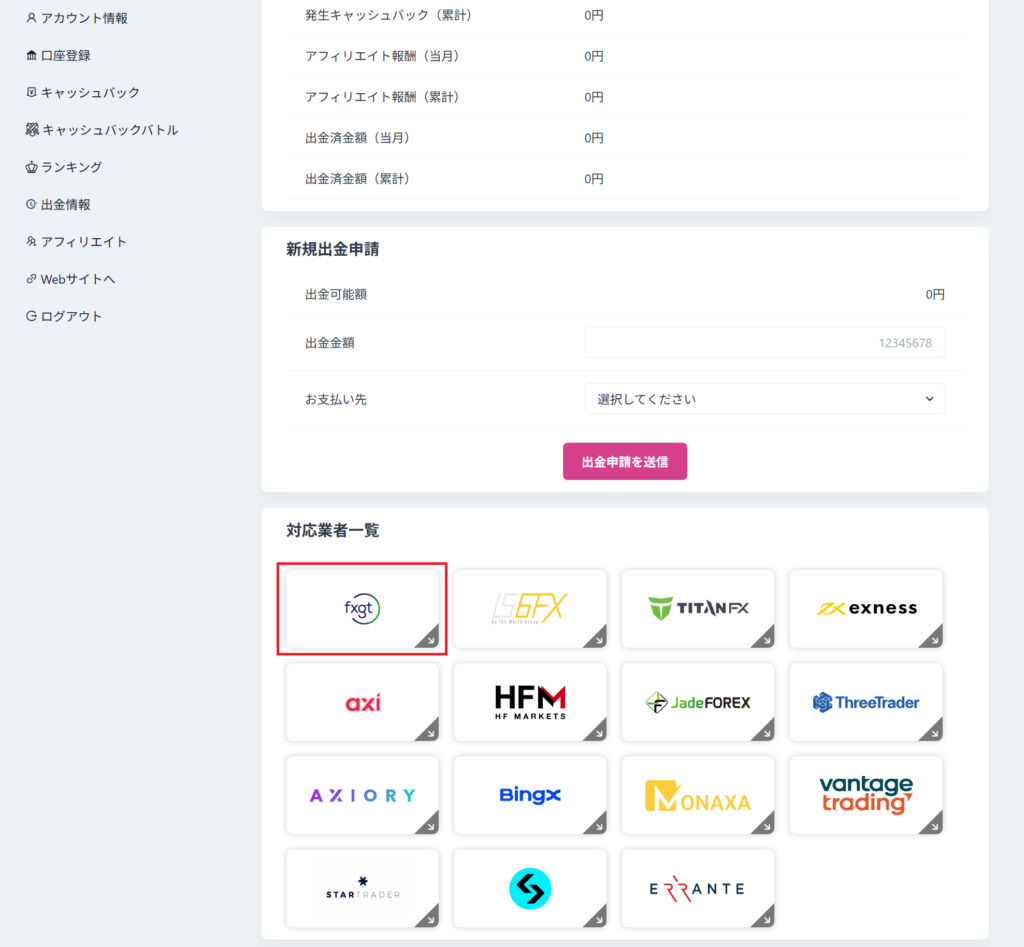Viewport: 1024px width, 947px height.
Task: Click the 対応業者一覧 heading
Action: [x=332, y=530]
